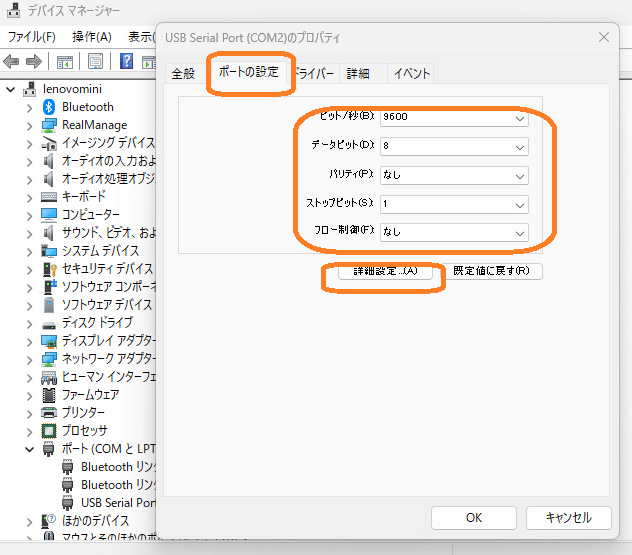Expand the Bluetooth tree node
This screenshot has height=555, width=632.
[x=29, y=108]
